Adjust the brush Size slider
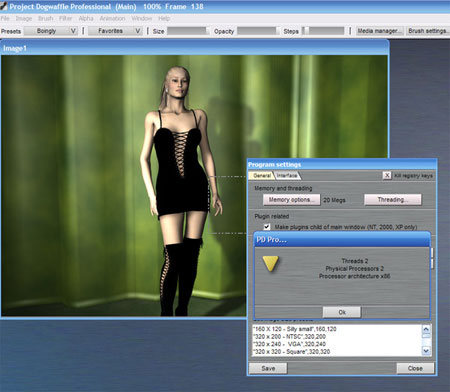Screen dimensions: 450x392 point(188,31)
